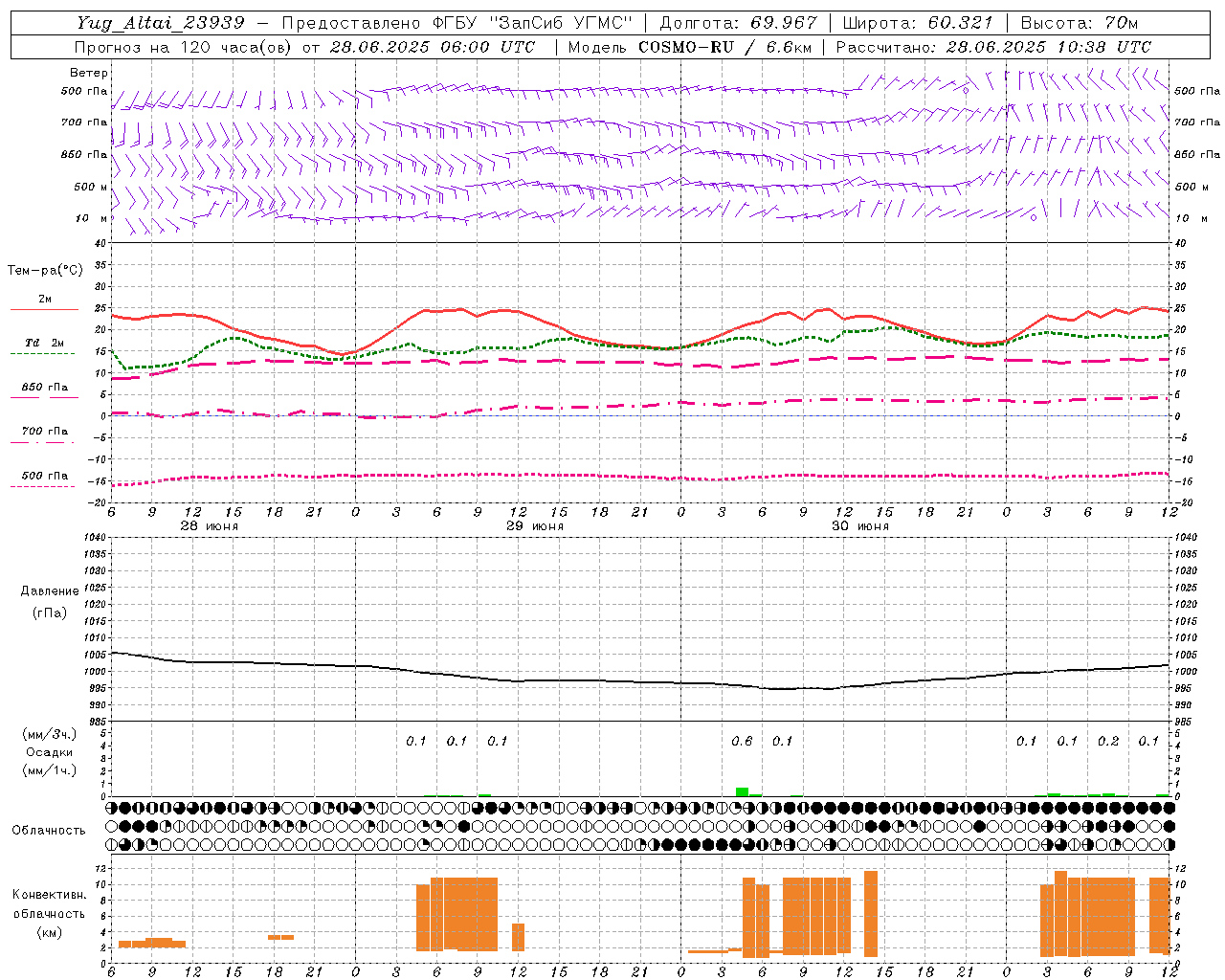Select the Рассчитано: 28.06.2025 10:38 UTC text

993,47
